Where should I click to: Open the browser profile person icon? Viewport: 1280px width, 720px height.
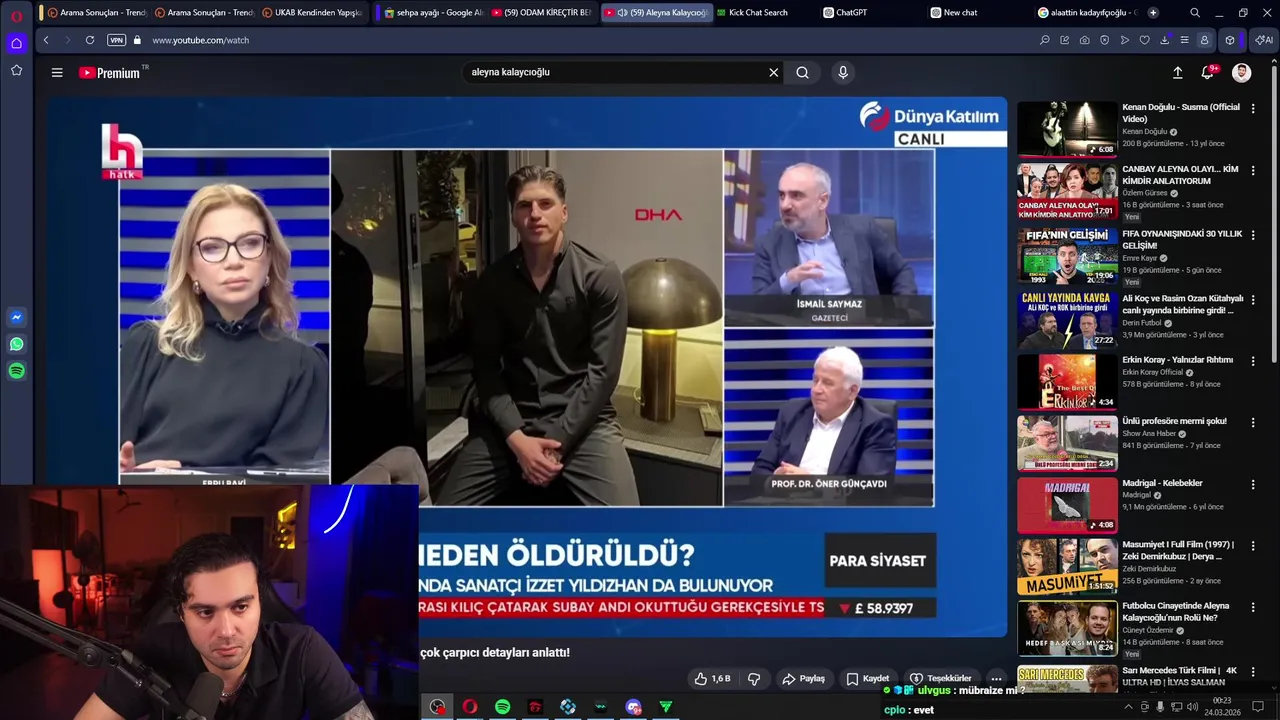pos(1205,40)
